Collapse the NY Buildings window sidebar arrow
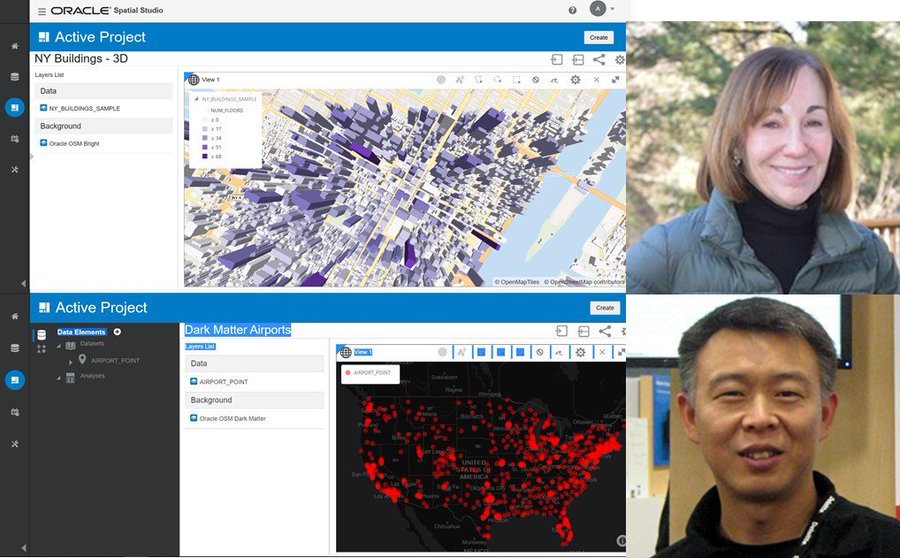 pos(23,284)
